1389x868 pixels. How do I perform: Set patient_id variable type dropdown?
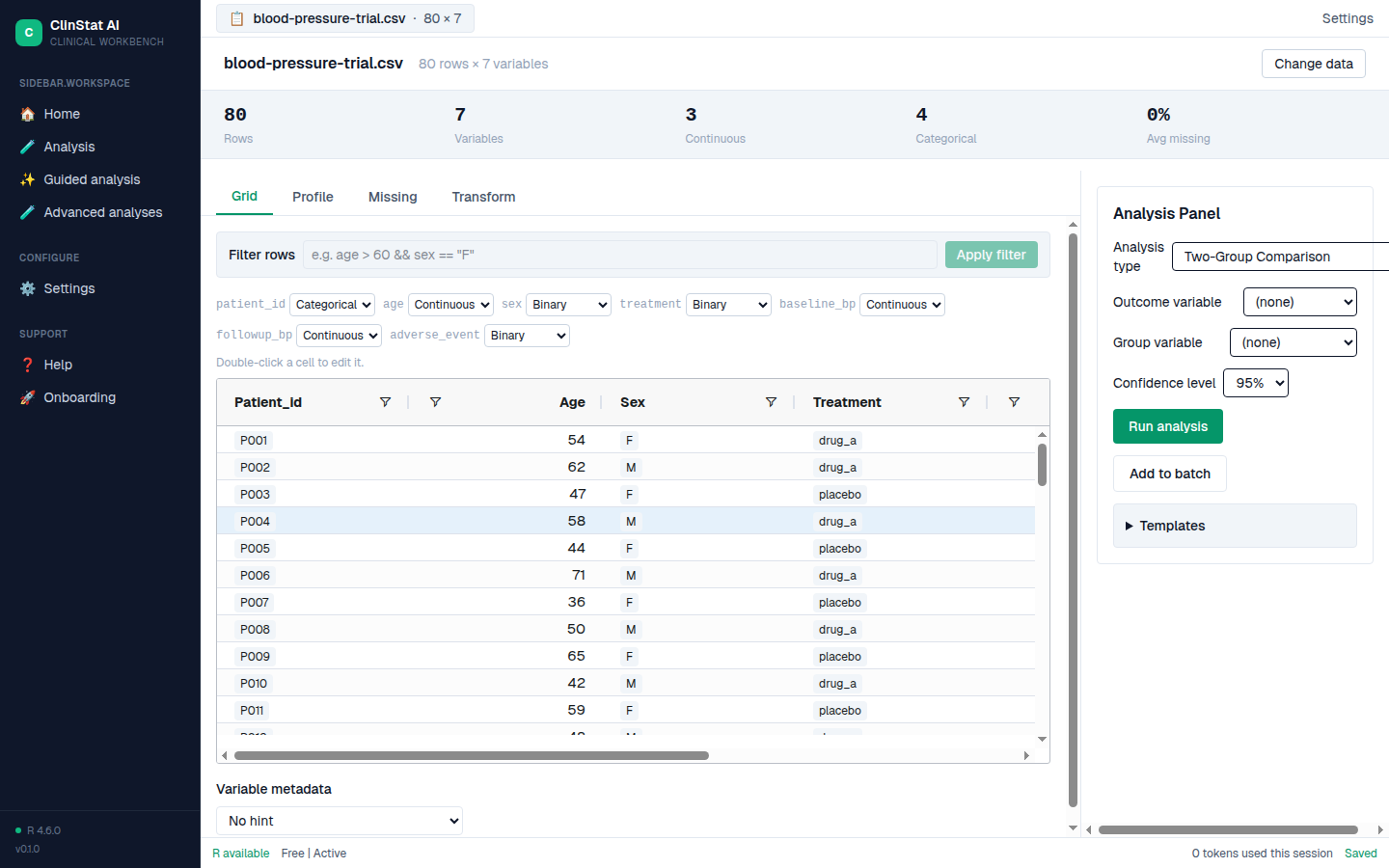click(332, 305)
